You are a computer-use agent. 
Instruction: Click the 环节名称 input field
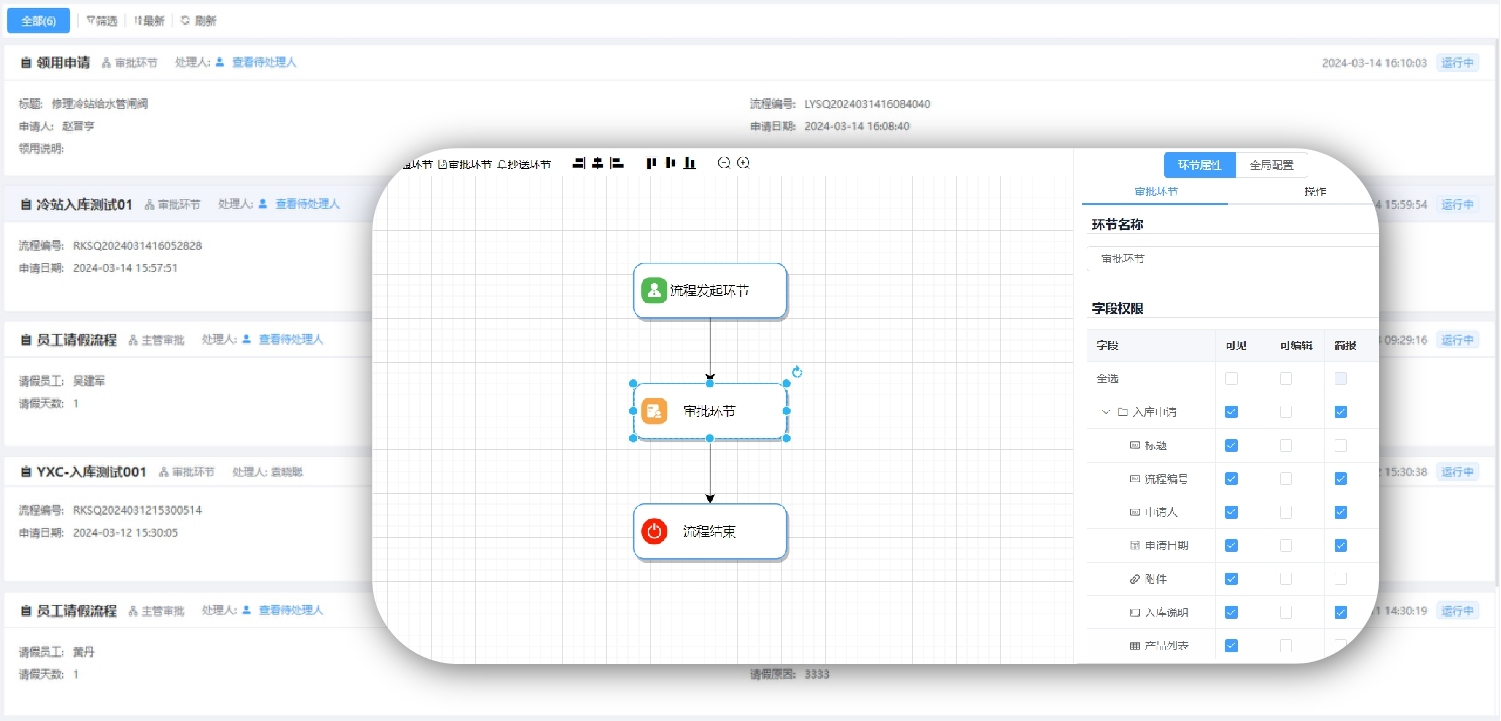(1230, 258)
